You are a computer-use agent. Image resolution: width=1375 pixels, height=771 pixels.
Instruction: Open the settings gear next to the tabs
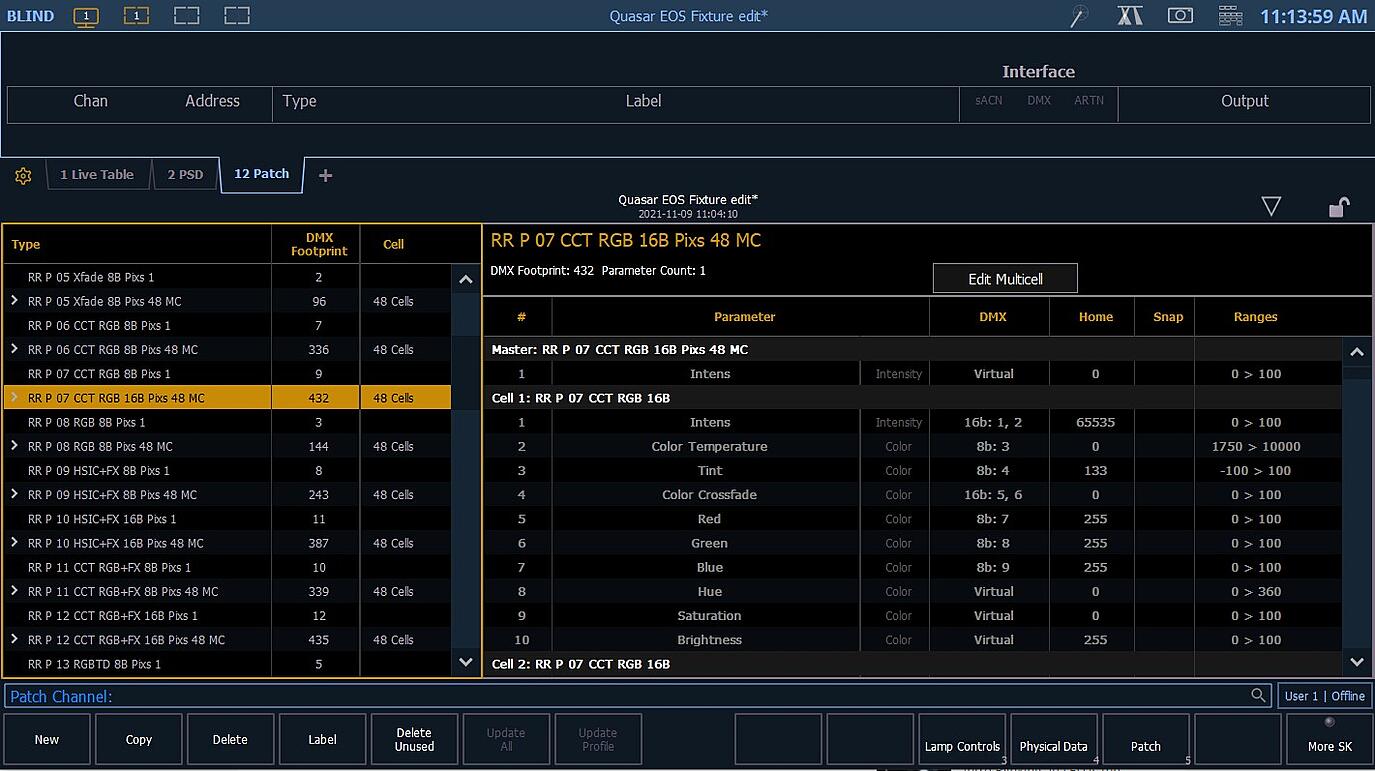click(x=22, y=175)
